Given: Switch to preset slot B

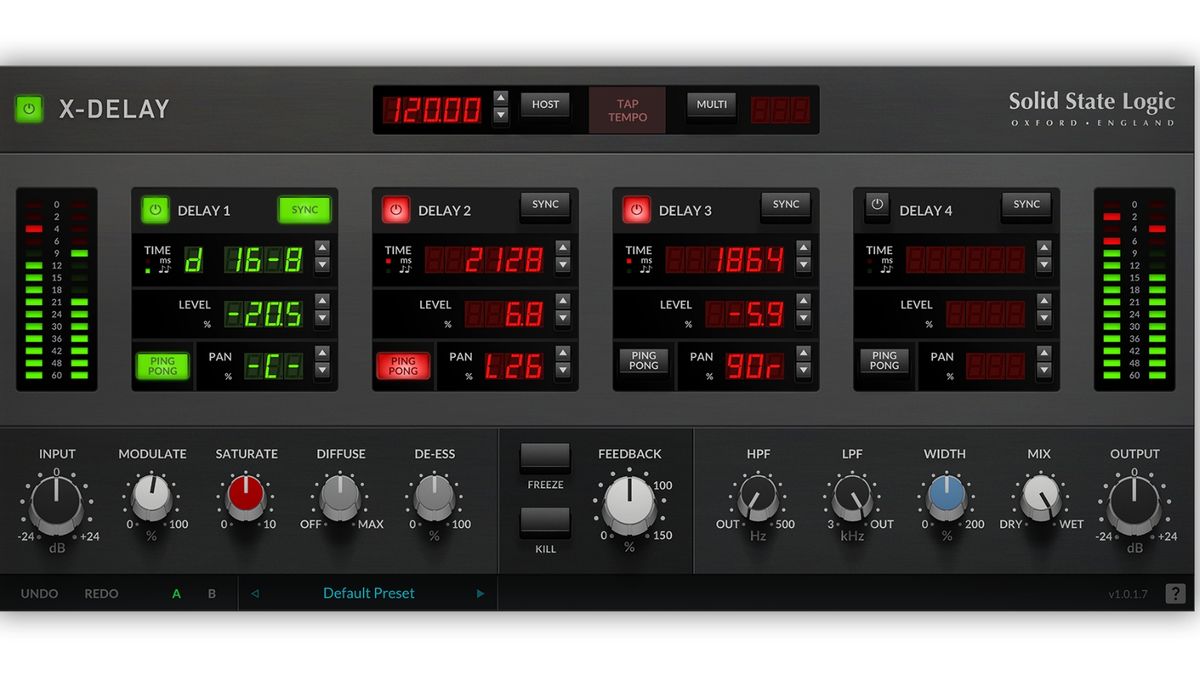Looking at the screenshot, I should point(211,593).
